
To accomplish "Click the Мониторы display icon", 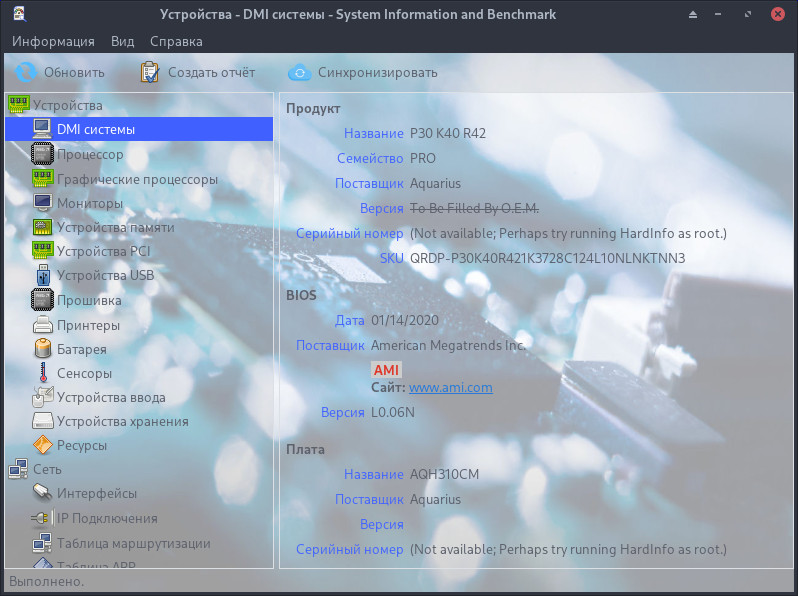I will click(x=42, y=203).
